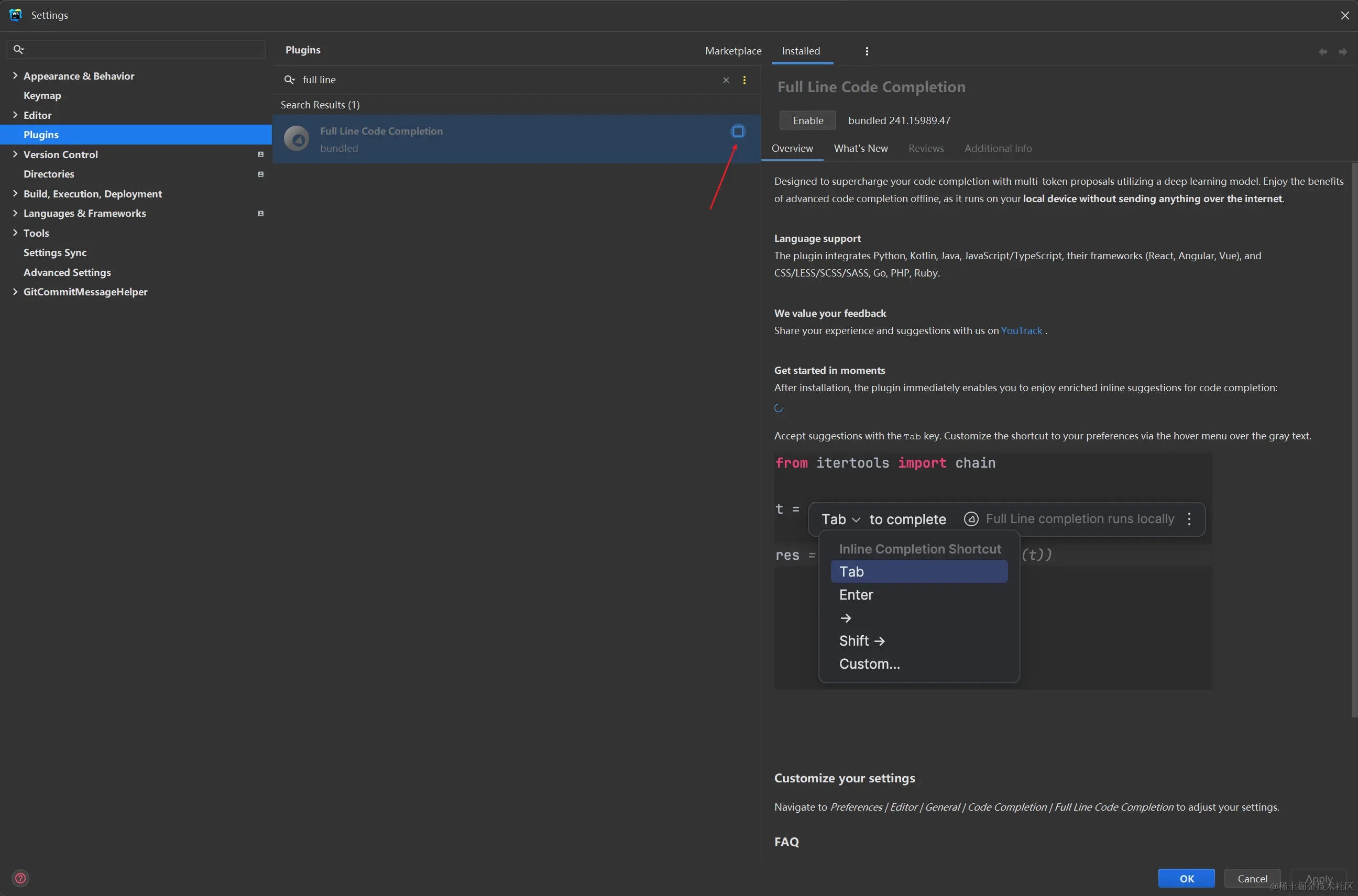The height and width of the screenshot is (896, 1358).
Task: Click the Version Control project-level marker icon
Action: (260, 154)
